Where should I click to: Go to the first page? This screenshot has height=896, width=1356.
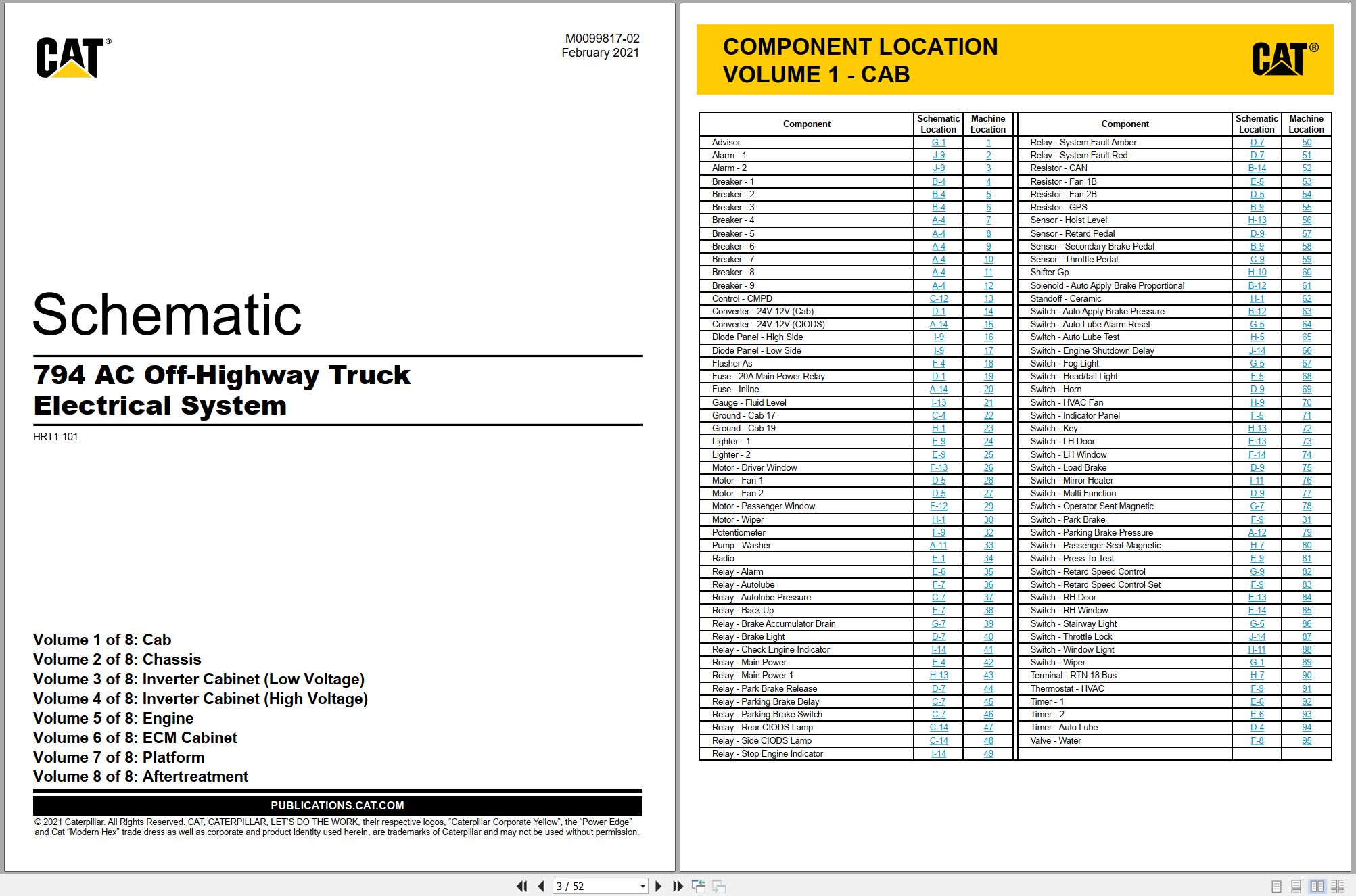pyautogui.click(x=521, y=886)
